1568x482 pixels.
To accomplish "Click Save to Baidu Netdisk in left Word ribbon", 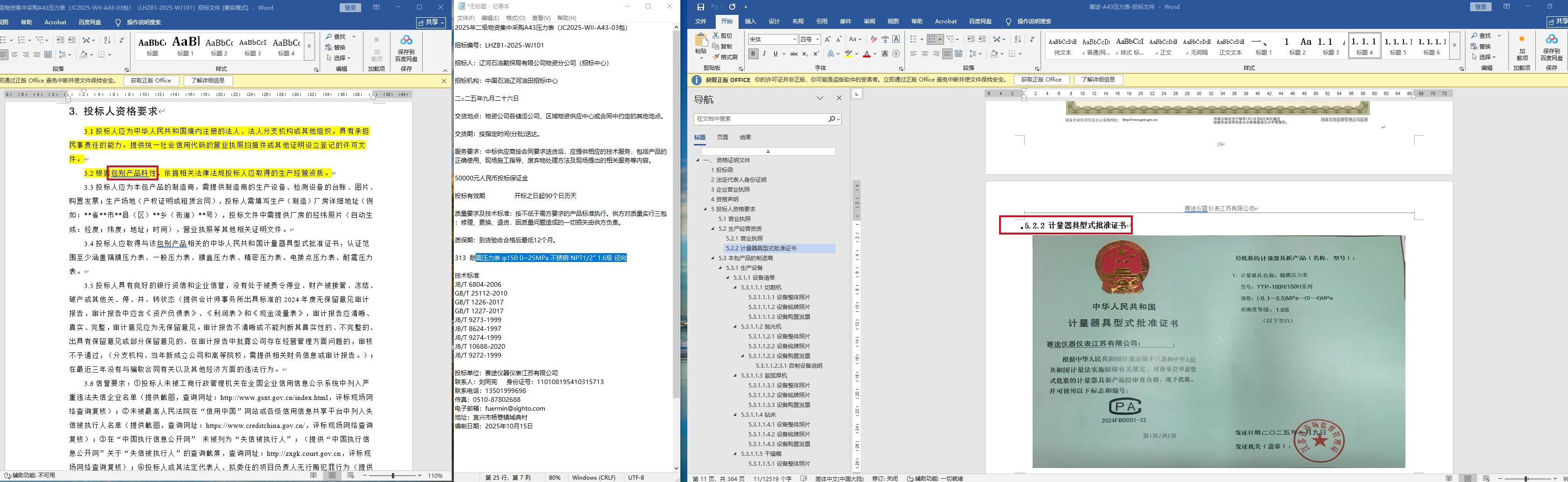I will 406,48.
